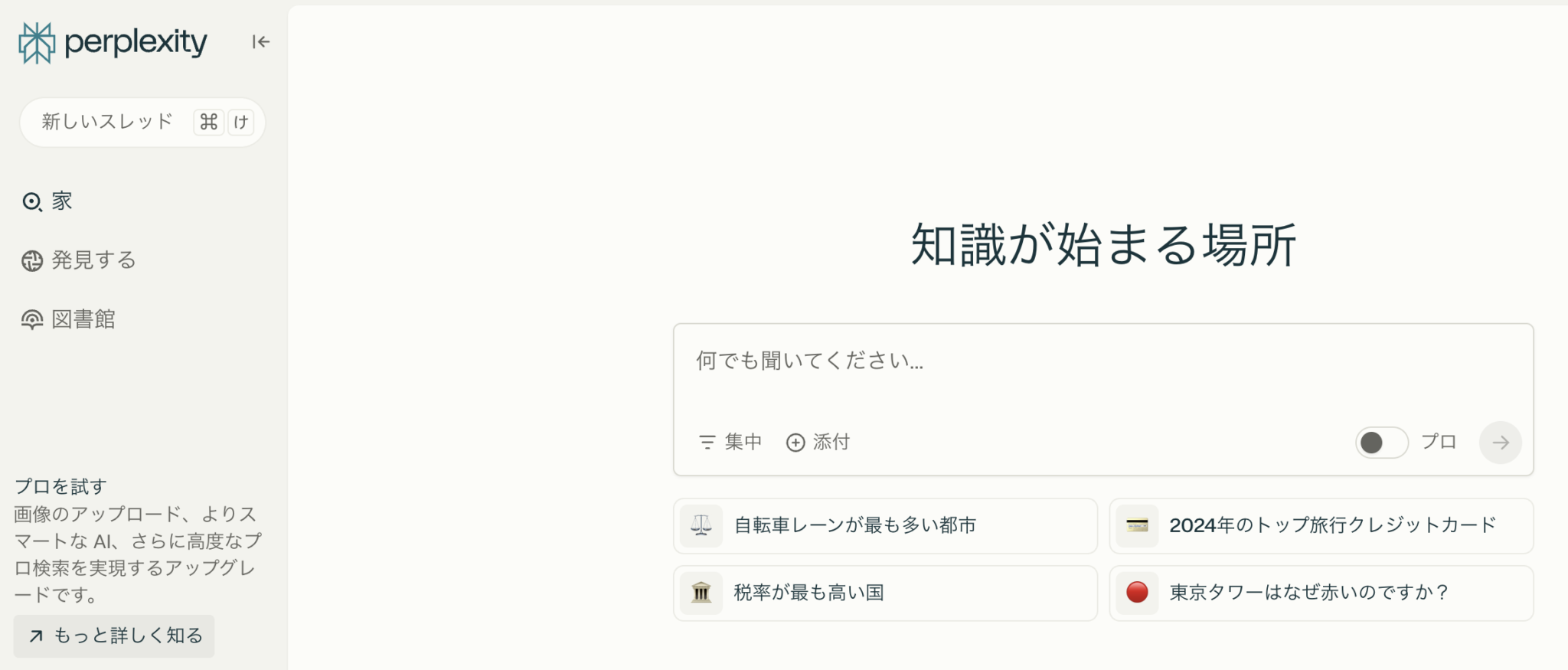Open the 集中 focus mode selector

click(730, 442)
